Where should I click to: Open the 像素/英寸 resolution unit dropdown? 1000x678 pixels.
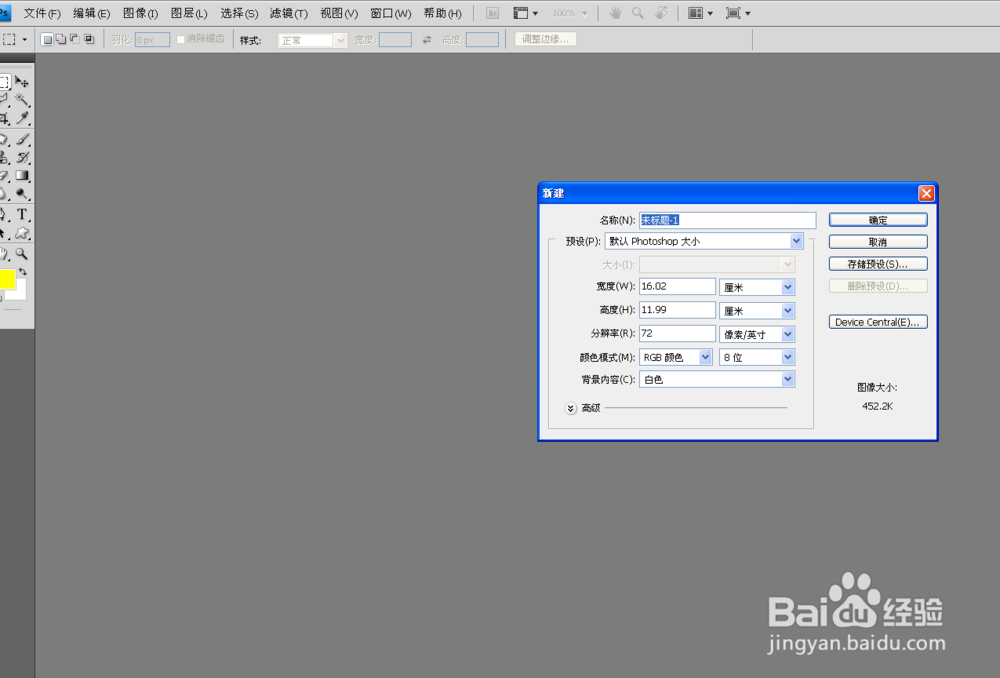pyautogui.click(x=757, y=334)
